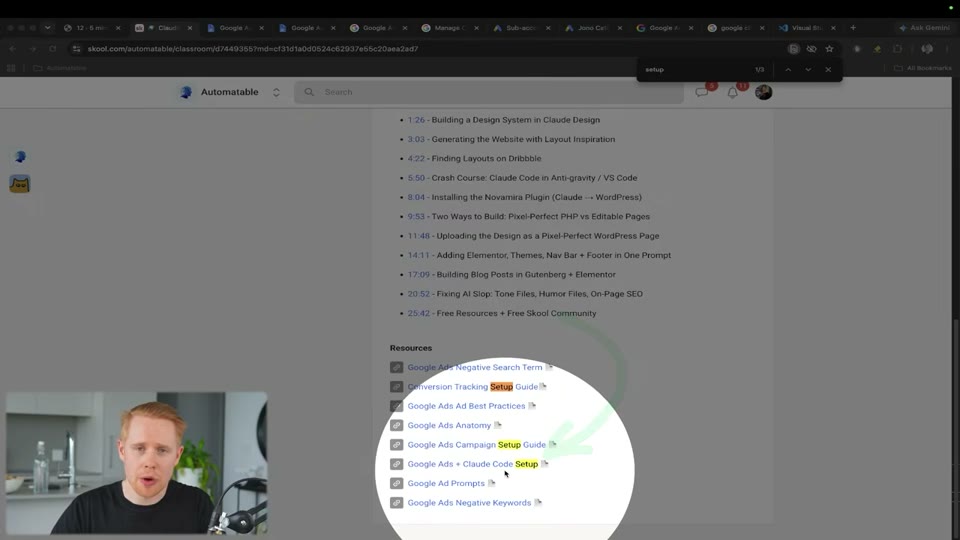This screenshot has width=960, height=540.
Task: Switch to the 'google cl' tab
Action: (x=736, y=28)
